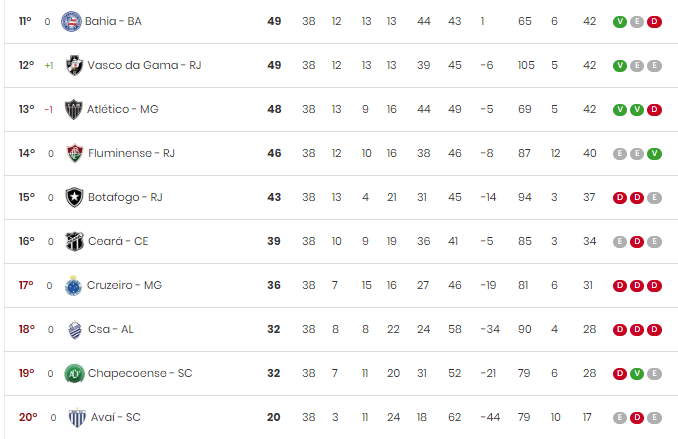
Task: Click Atlético - MG's 48 points value
Action: (274, 109)
